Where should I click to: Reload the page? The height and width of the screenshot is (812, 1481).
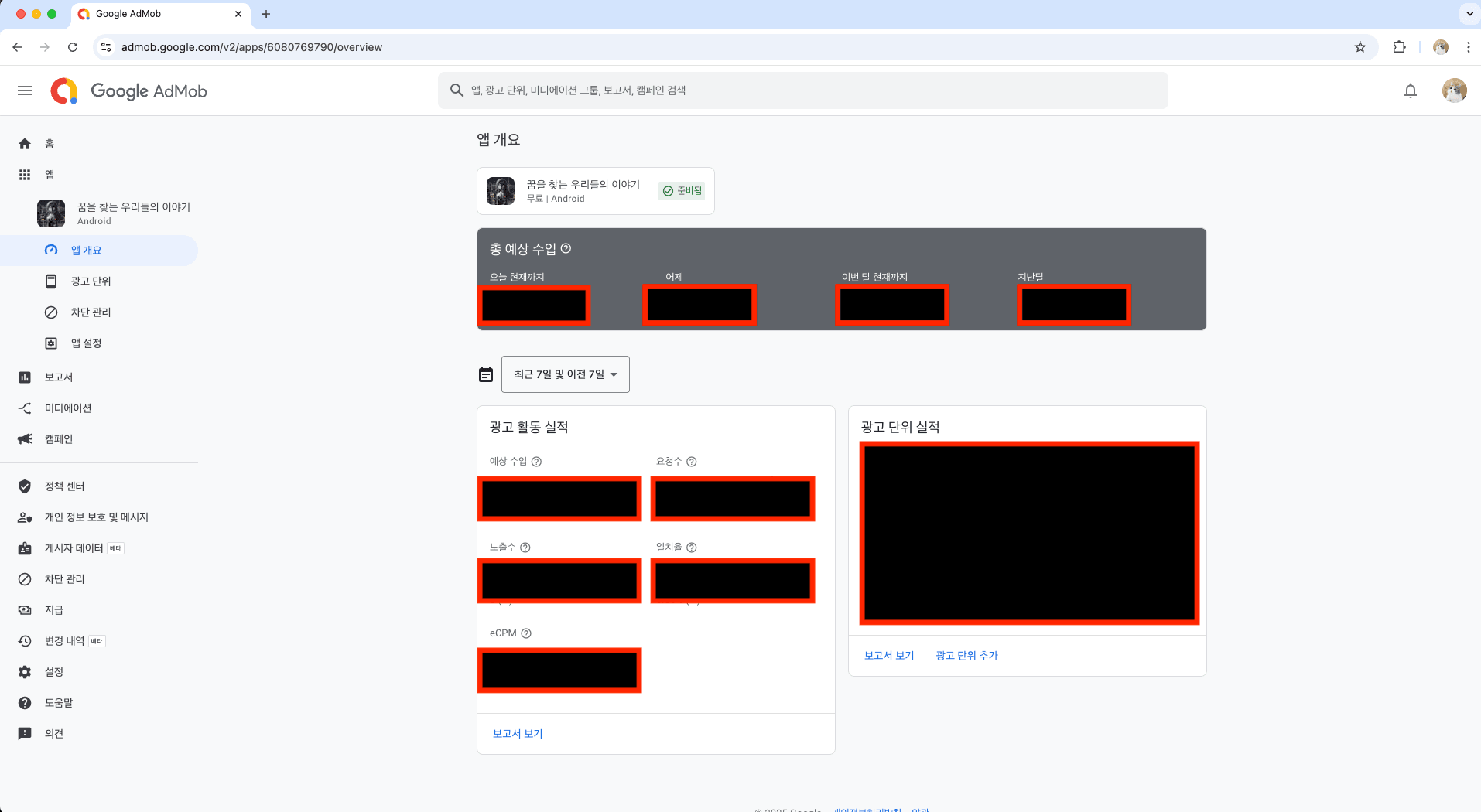(x=73, y=47)
